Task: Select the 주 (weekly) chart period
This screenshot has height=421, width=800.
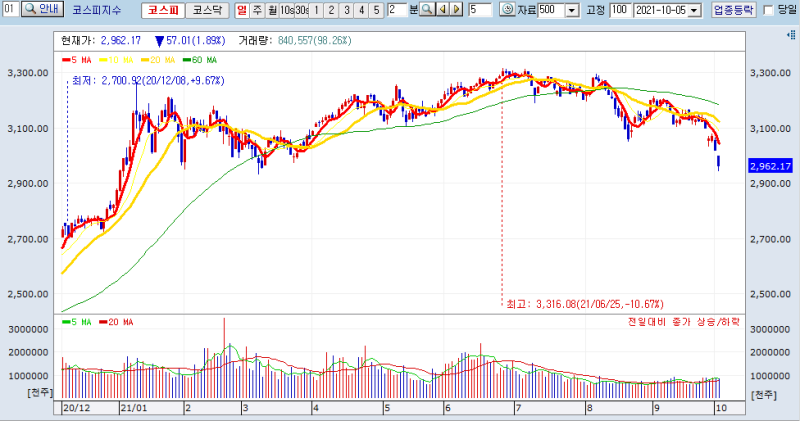Action: [x=257, y=10]
